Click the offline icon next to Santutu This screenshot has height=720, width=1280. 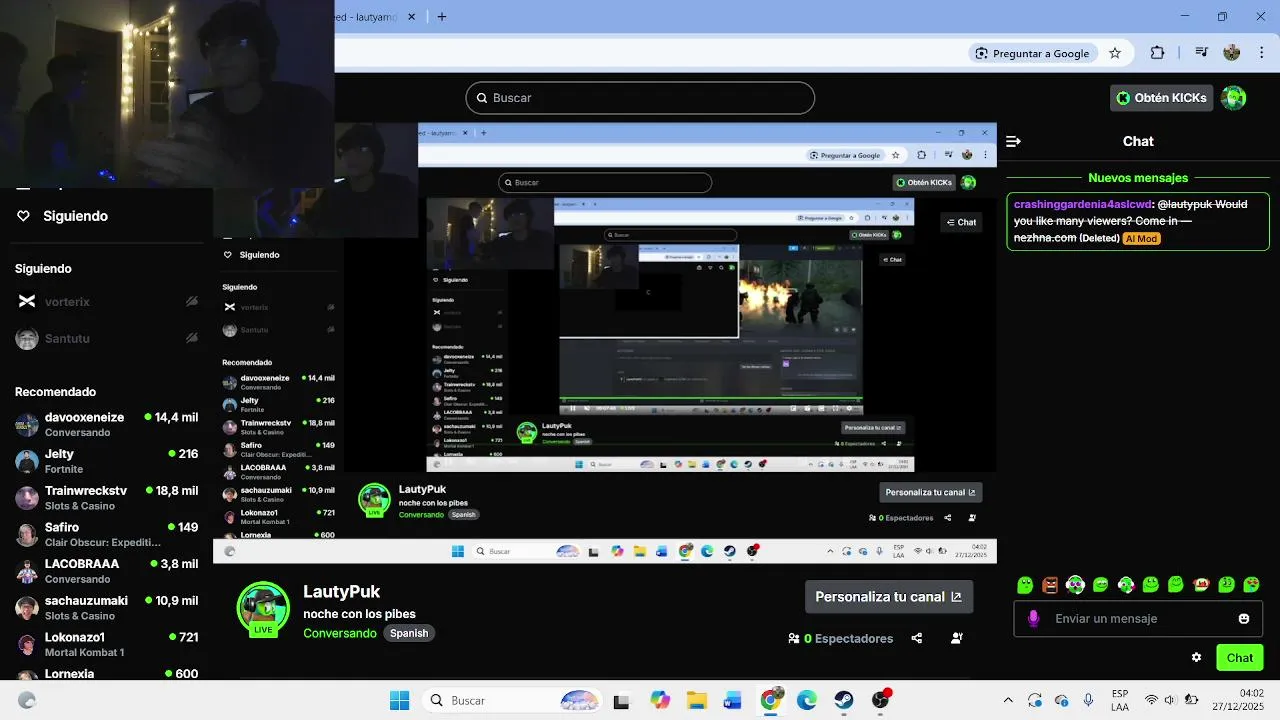click(192, 339)
